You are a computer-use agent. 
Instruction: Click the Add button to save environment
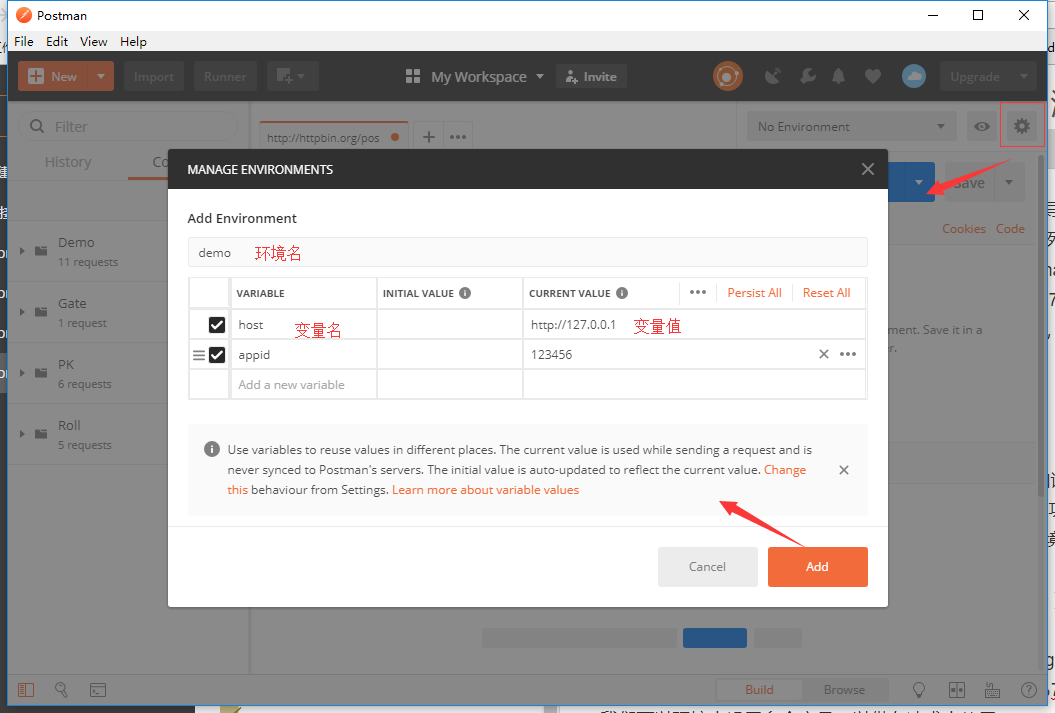click(x=817, y=566)
